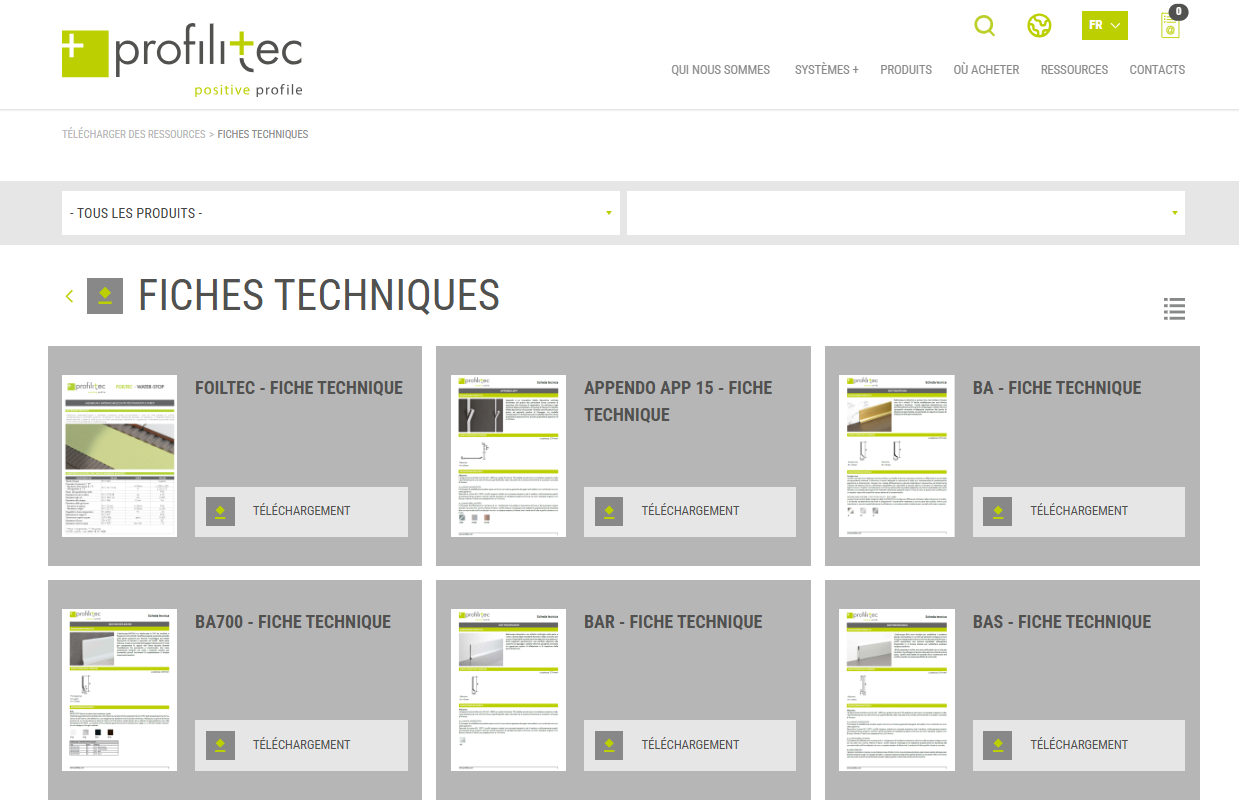The image size is (1239, 810).
Task: Open the Contacts menu item
Action: 1157,70
